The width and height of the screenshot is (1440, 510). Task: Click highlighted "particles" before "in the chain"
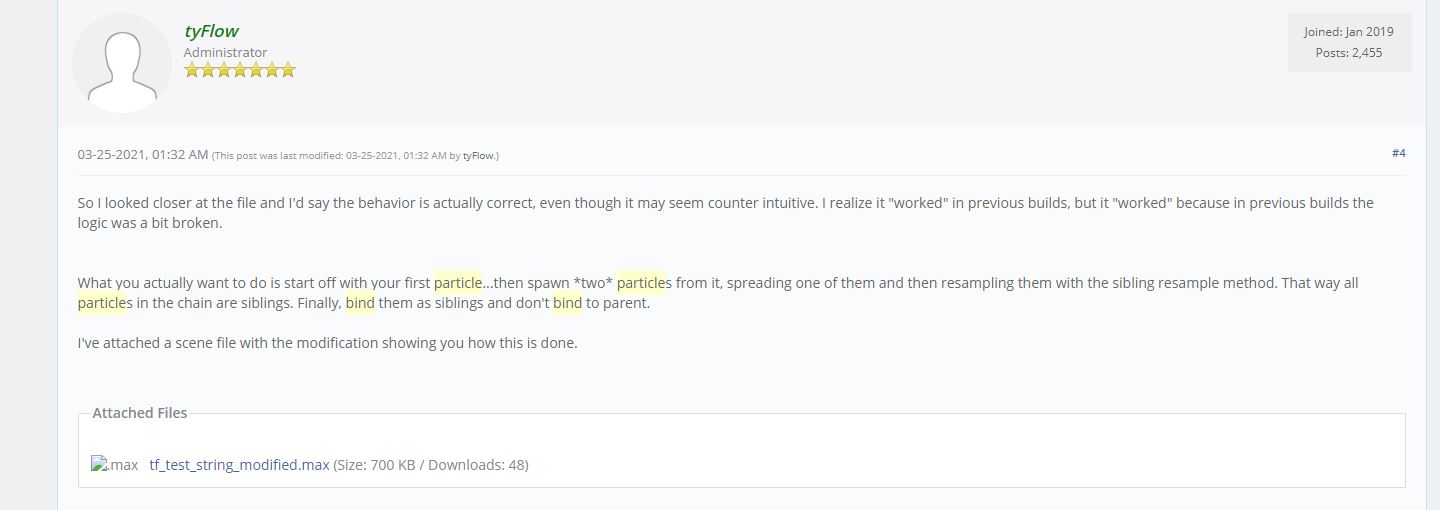pyautogui.click(x=102, y=303)
